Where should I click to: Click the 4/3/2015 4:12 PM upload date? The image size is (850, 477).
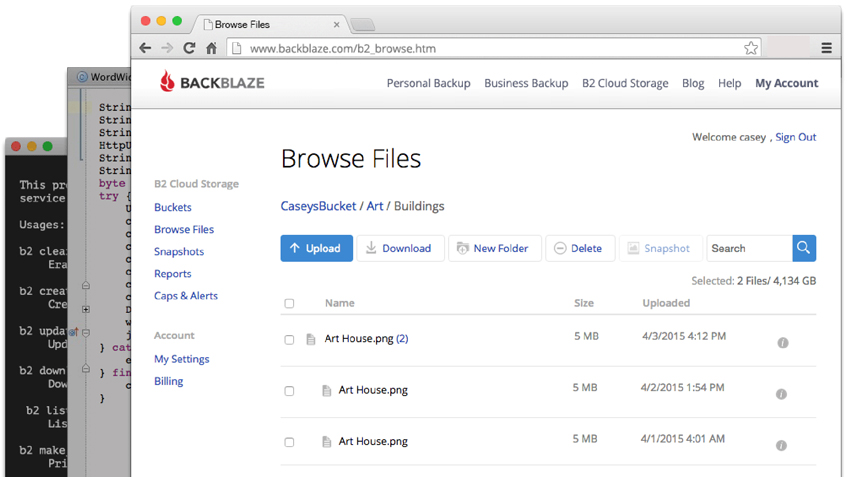(684, 336)
